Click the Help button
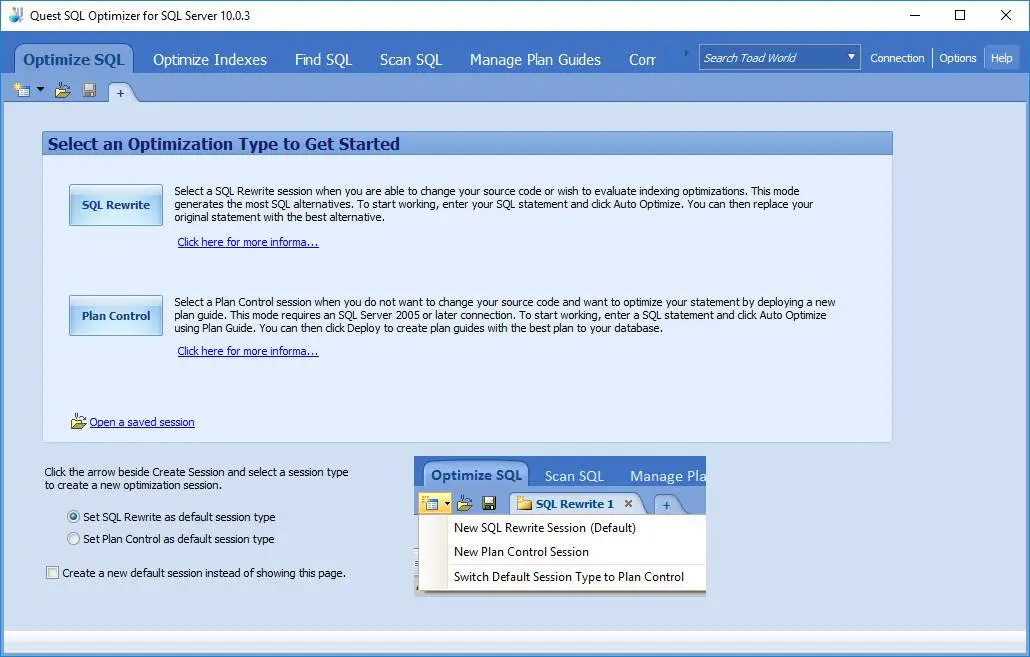 [x=1002, y=58]
